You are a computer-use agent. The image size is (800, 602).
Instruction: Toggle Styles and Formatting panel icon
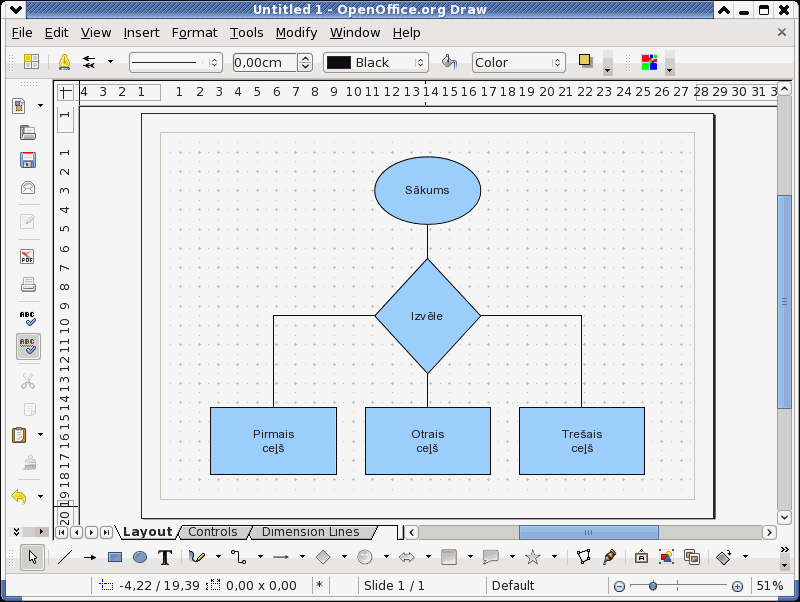coord(31,62)
